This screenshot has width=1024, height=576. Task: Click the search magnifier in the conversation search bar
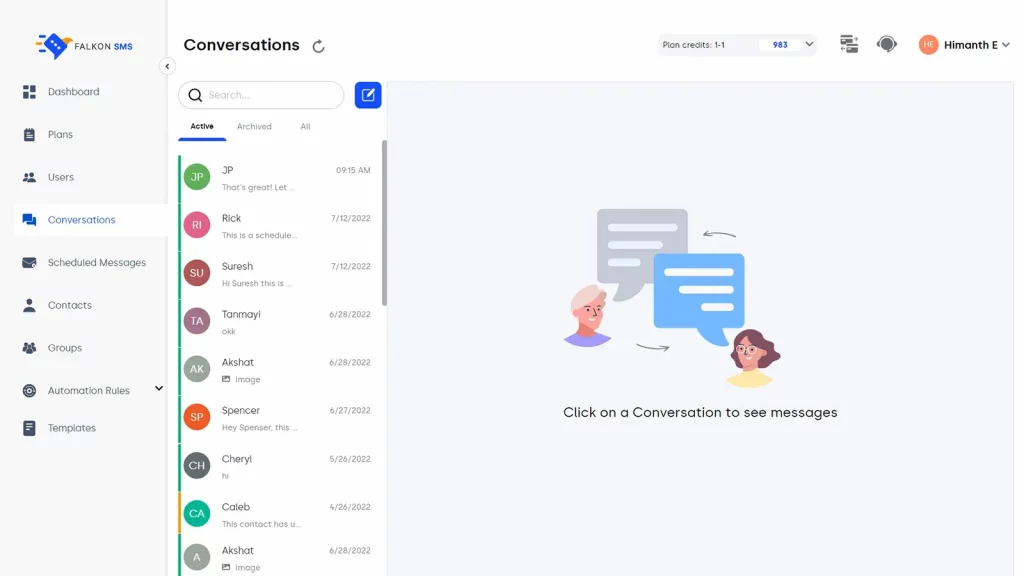(195, 95)
